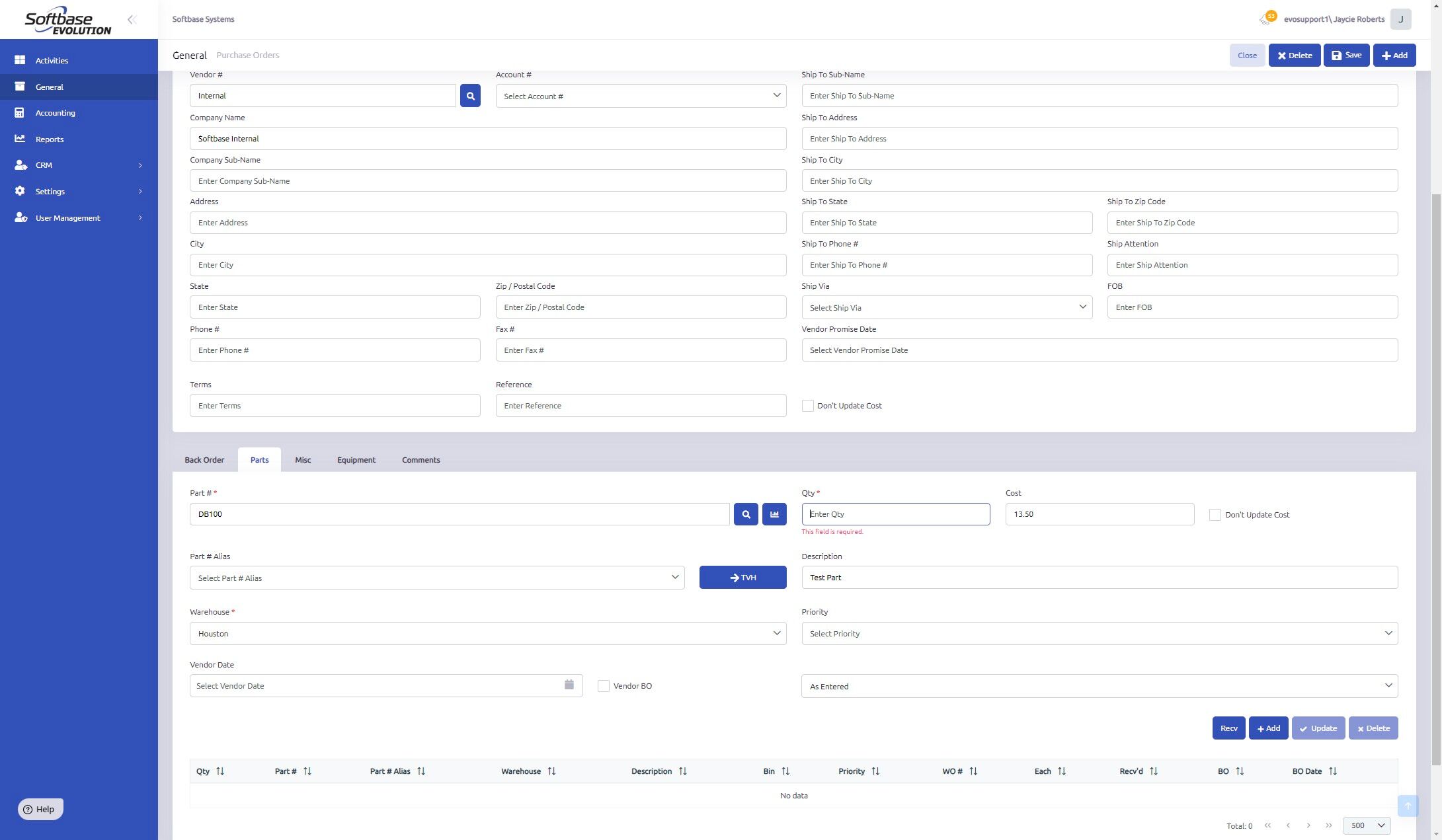Viewport: 1442px width, 840px height.
Task: Expand the Warehouse Houston dropdown
Action: coord(488,633)
